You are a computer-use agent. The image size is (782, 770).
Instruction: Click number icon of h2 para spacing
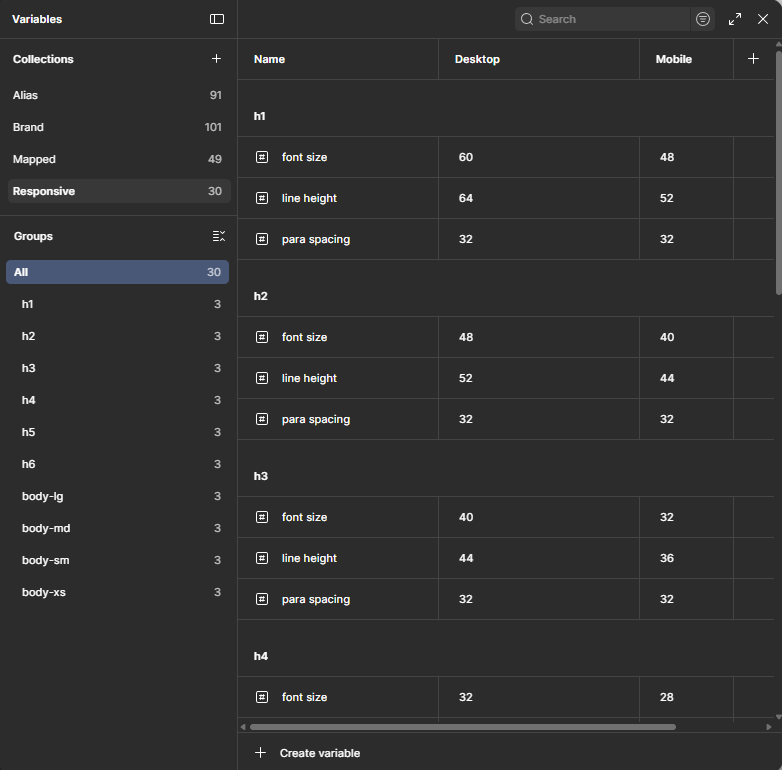click(x=262, y=419)
